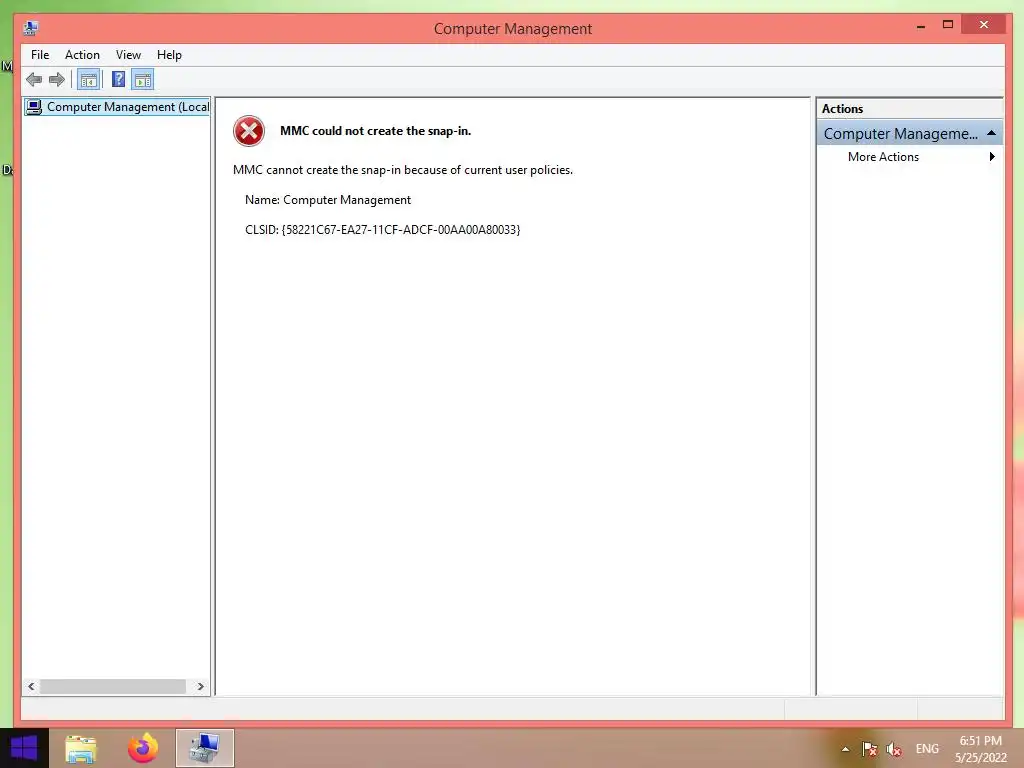Open the toolbar Help question mark icon

coord(118,80)
